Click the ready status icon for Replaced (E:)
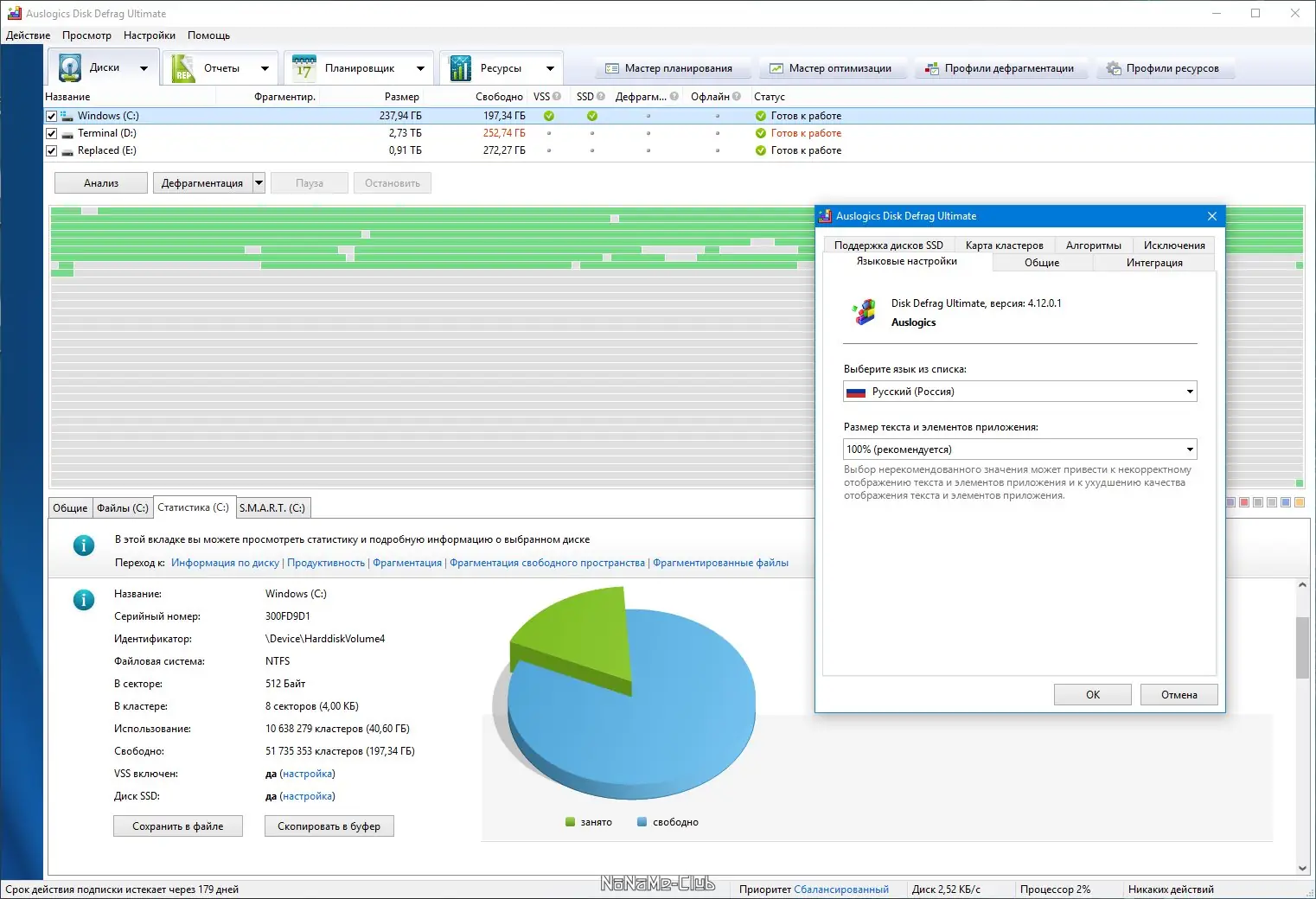1316x899 pixels. 761,150
